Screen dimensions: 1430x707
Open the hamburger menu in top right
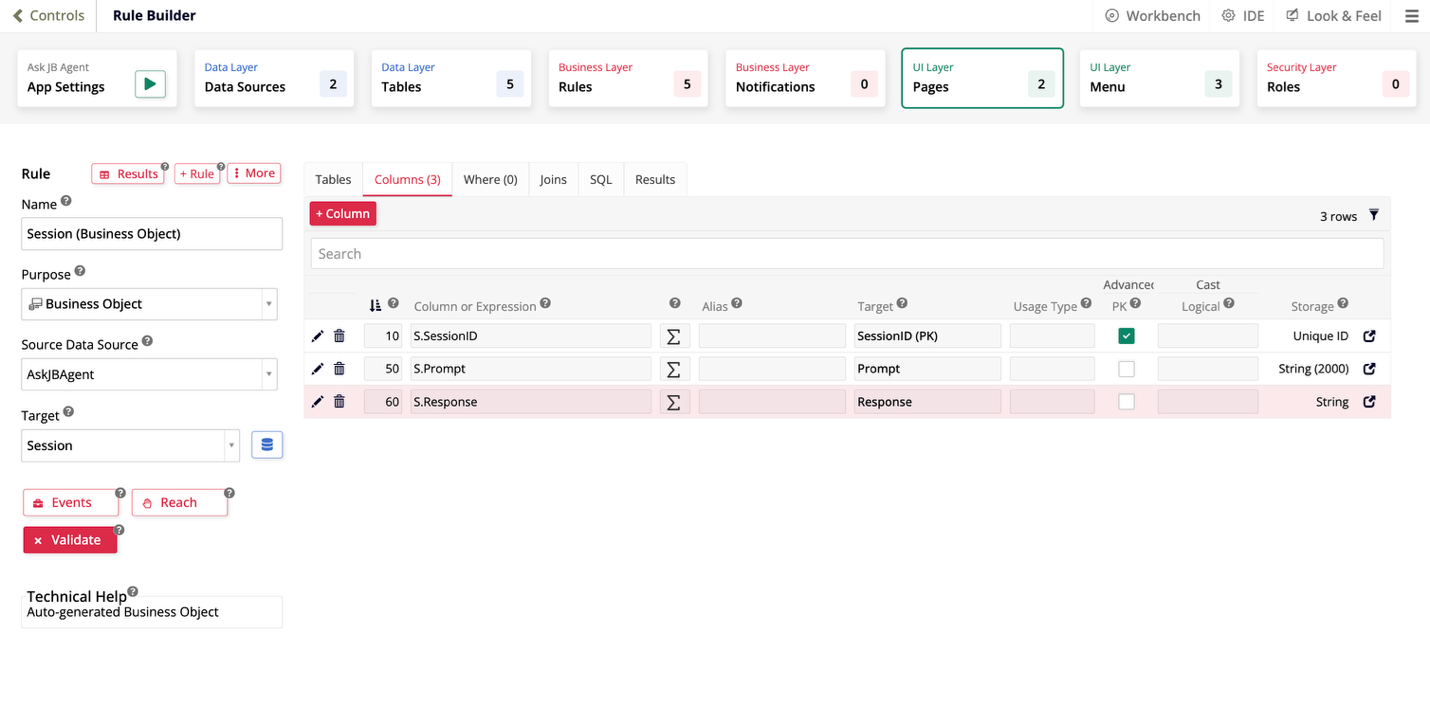coord(1411,16)
